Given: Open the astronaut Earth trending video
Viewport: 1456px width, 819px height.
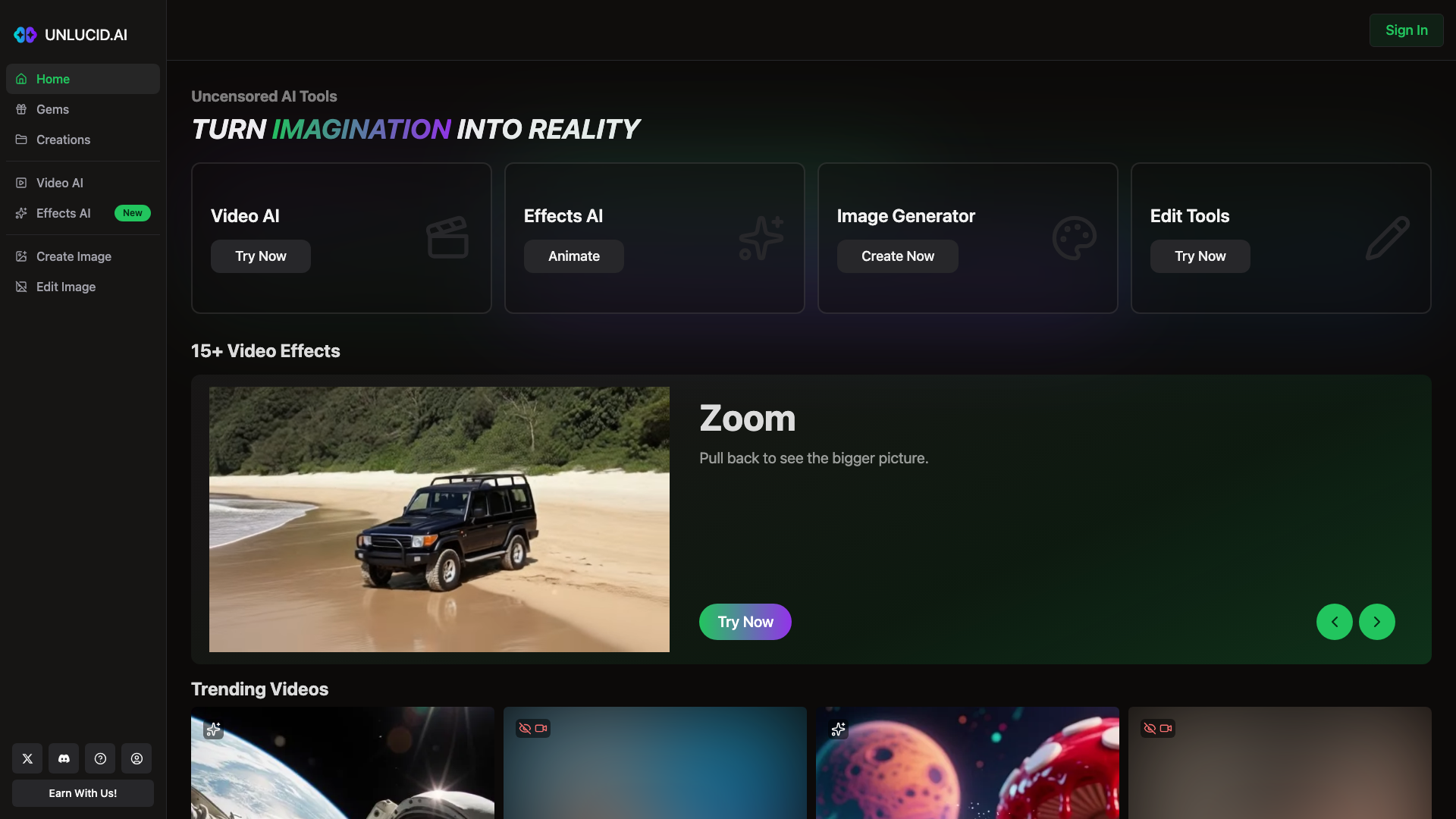Looking at the screenshot, I should pyautogui.click(x=343, y=763).
